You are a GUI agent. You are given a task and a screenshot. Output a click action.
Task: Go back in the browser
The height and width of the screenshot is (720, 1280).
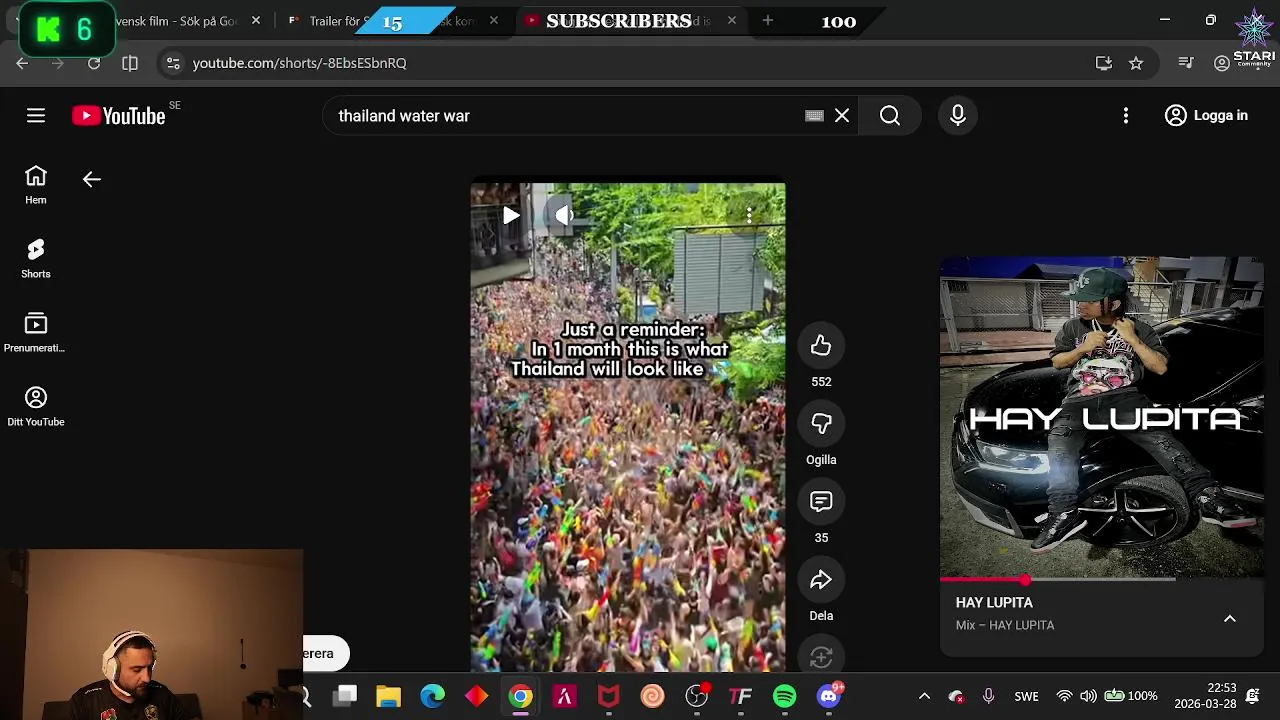pos(22,63)
